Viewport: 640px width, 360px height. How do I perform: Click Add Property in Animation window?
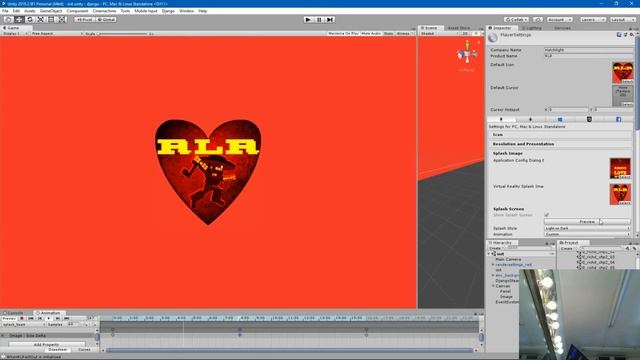tap(47, 344)
